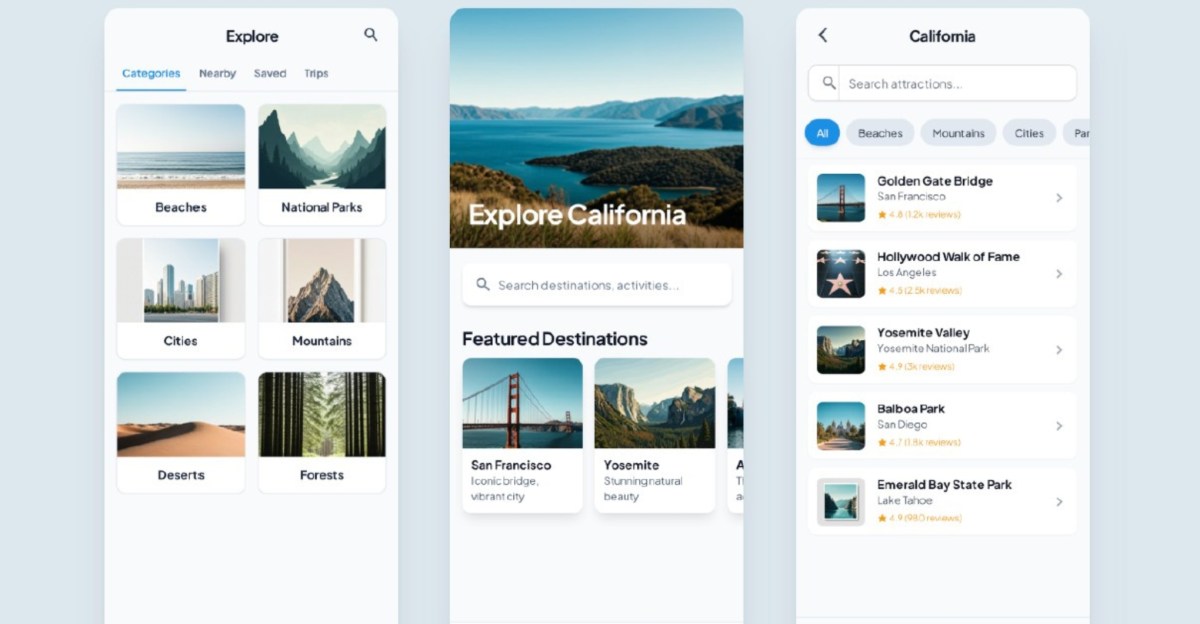Select the San Francisco featured destination card
Image resolution: width=1200 pixels, height=624 pixels.
pyautogui.click(x=522, y=435)
